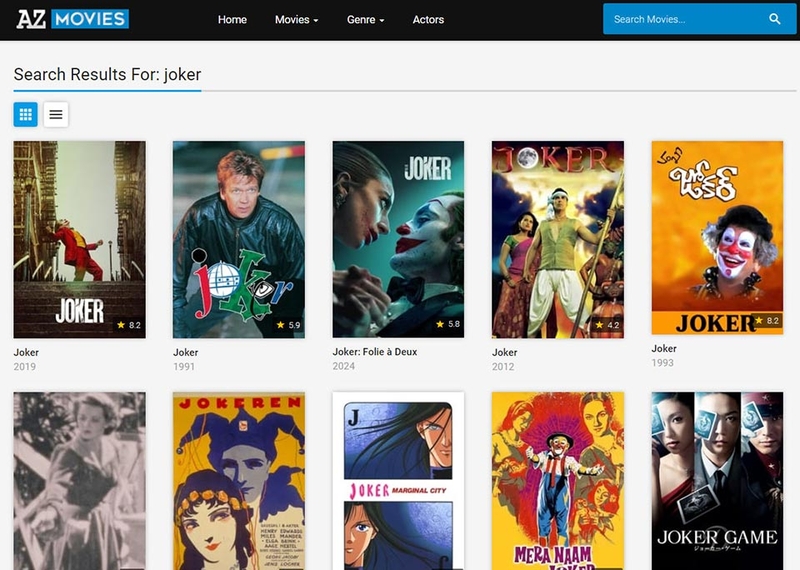Viewport: 800px width, 570px height.
Task: Click the 5.8 star rating badge
Action: 447,324
